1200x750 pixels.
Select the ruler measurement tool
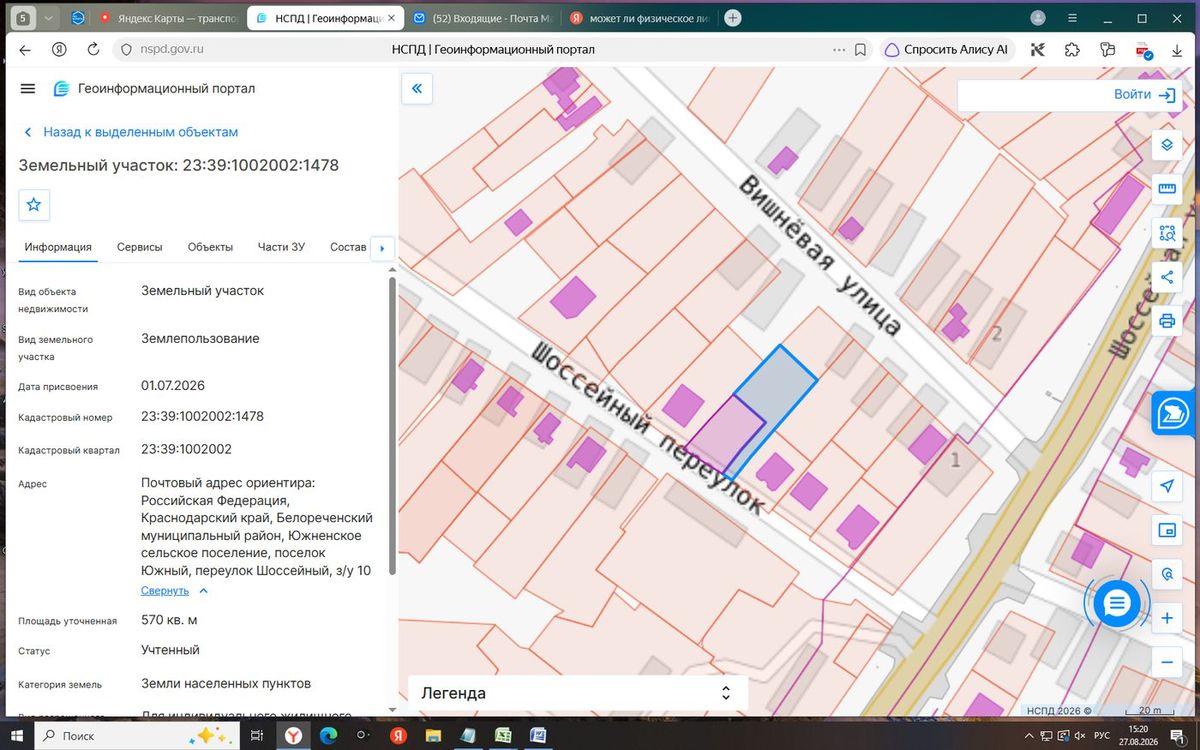coord(1166,189)
